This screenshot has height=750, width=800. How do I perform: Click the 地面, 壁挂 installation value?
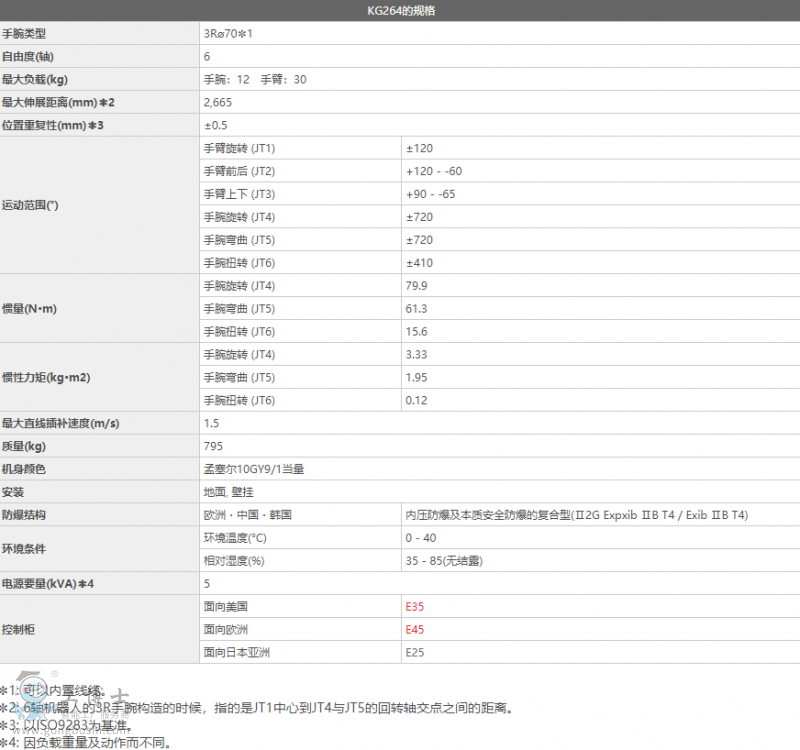click(227, 492)
